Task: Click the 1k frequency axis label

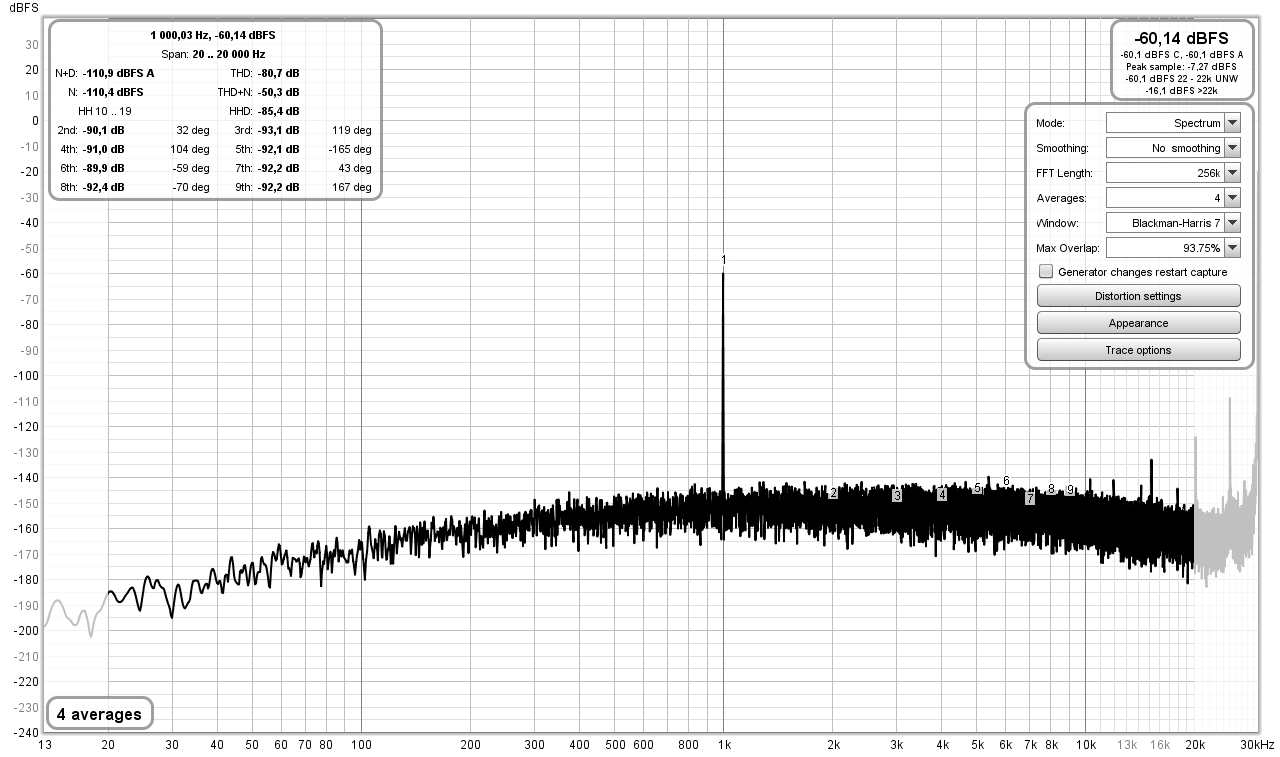Action: pyautogui.click(x=725, y=745)
